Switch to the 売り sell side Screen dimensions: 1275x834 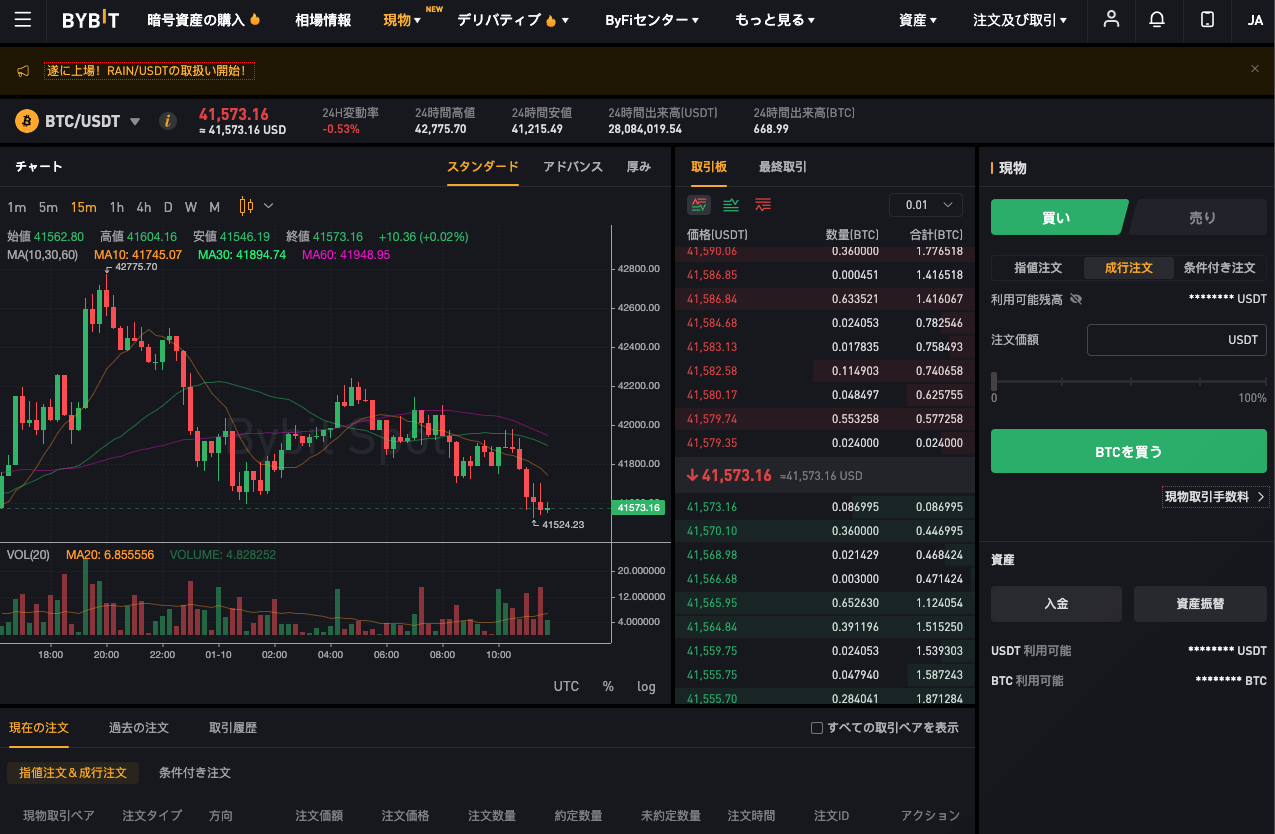click(x=1201, y=217)
